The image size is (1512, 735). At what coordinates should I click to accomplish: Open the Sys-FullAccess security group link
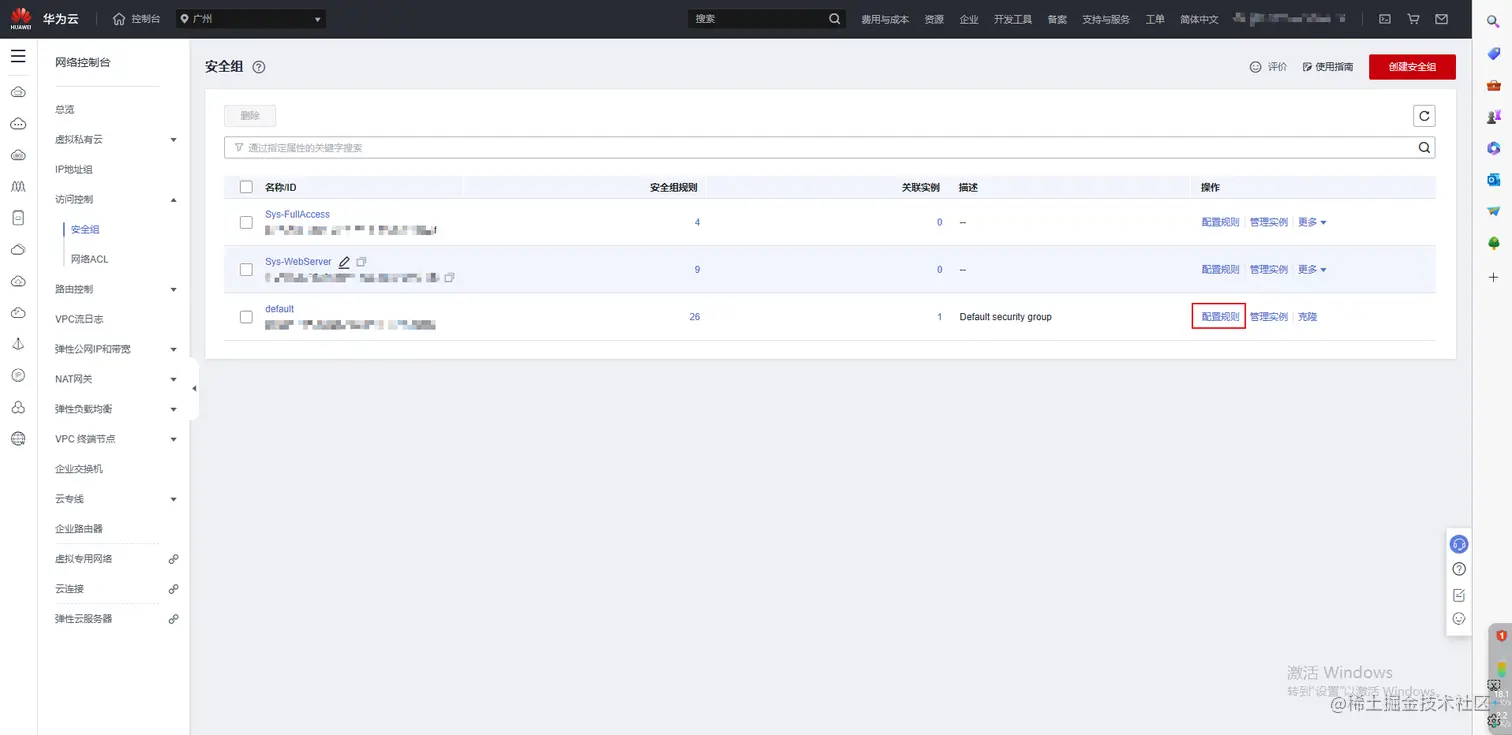297,214
